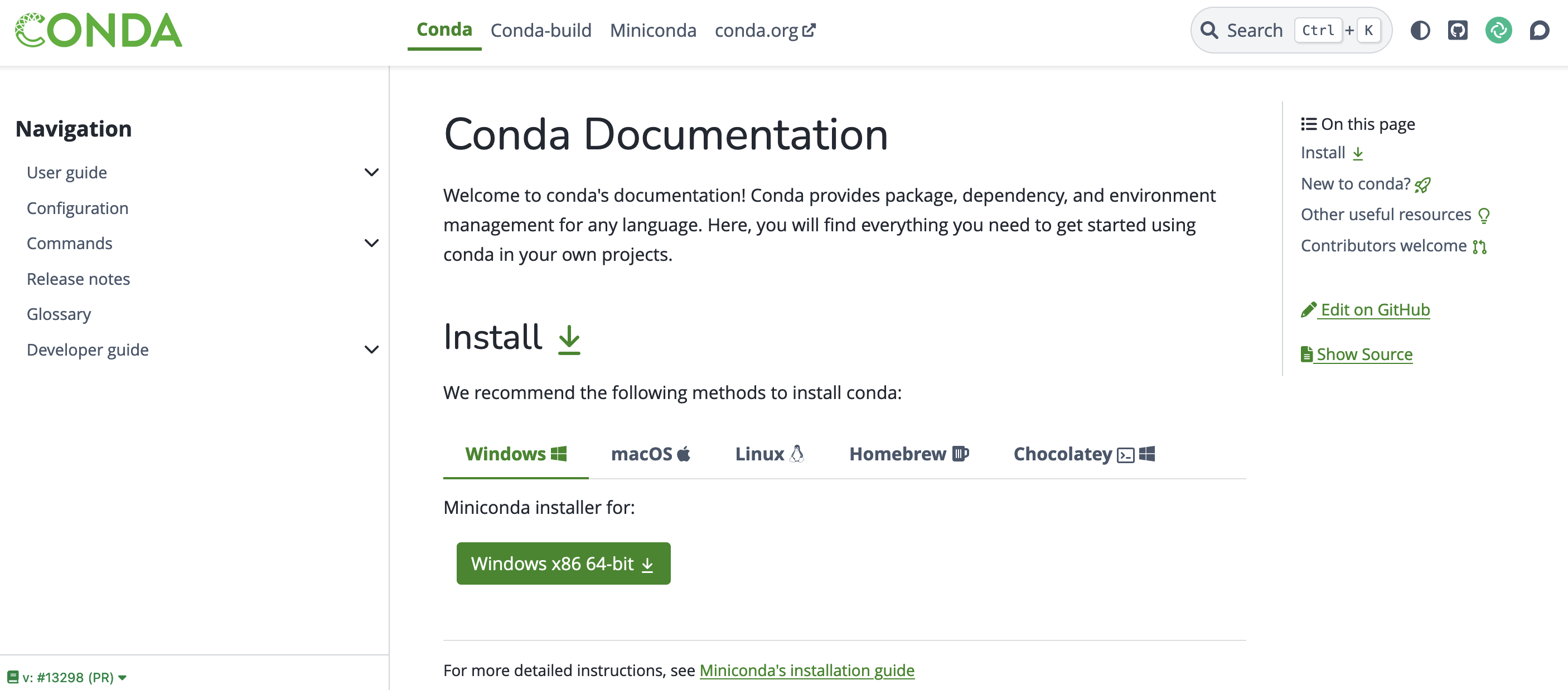The image size is (1568, 690).
Task: Click the pencil icon next to Edit on GitHub
Action: click(x=1309, y=309)
